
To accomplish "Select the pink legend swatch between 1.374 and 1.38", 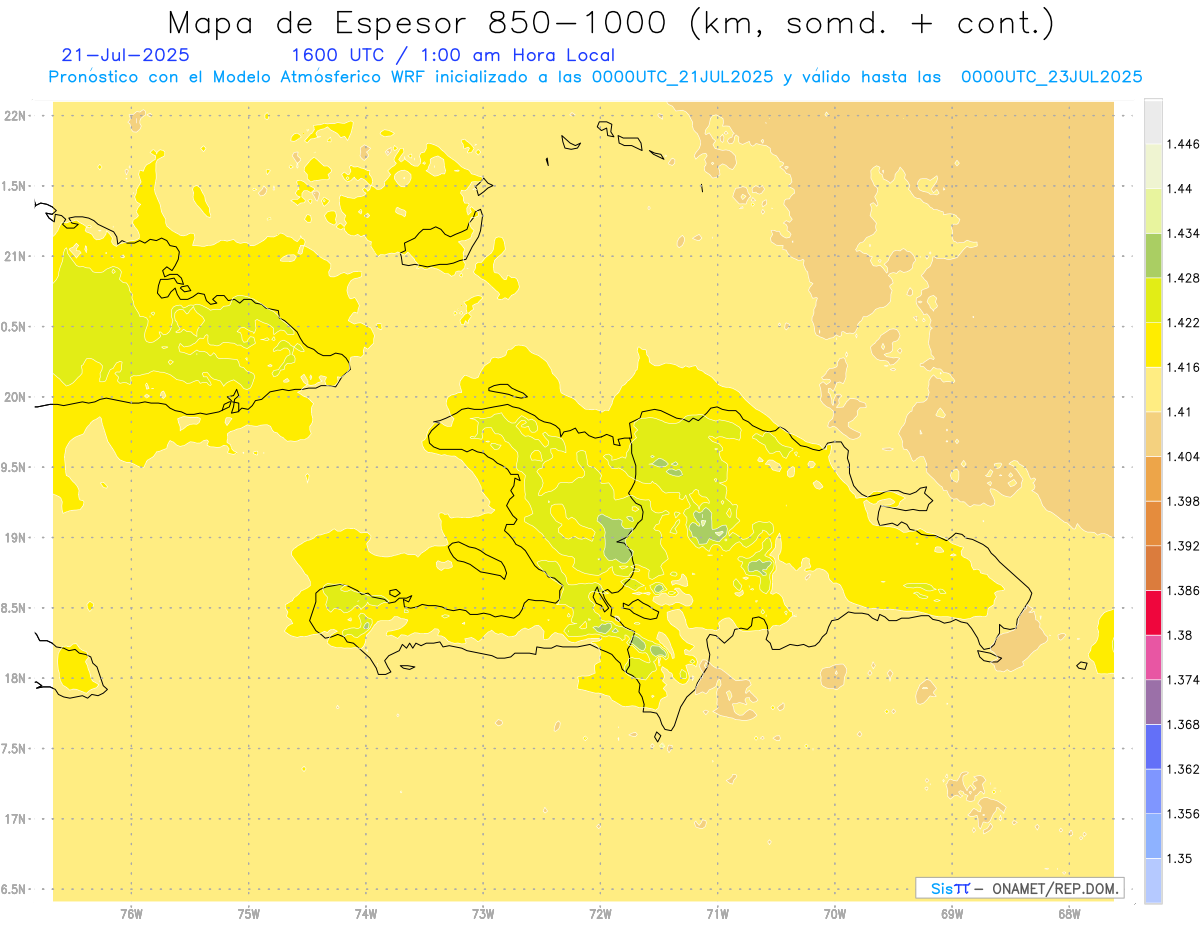I will tap(1153, 657).
